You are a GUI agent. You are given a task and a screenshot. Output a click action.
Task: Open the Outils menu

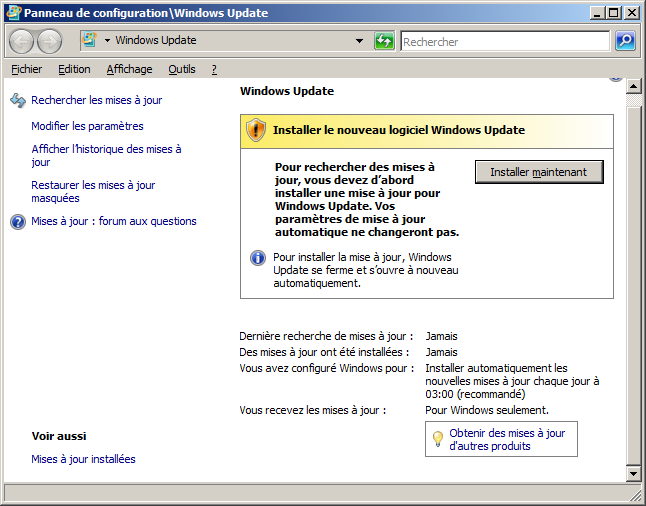click(182, 69)
